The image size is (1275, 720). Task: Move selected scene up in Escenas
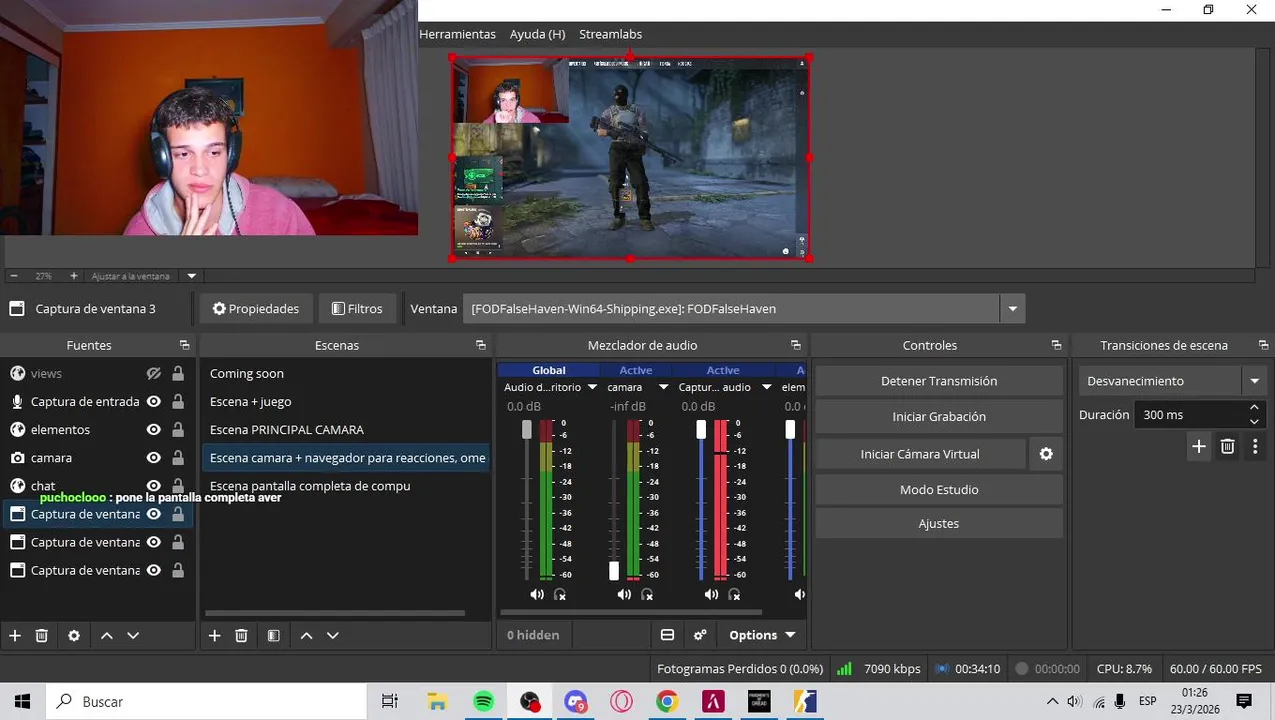coord(307,635)
